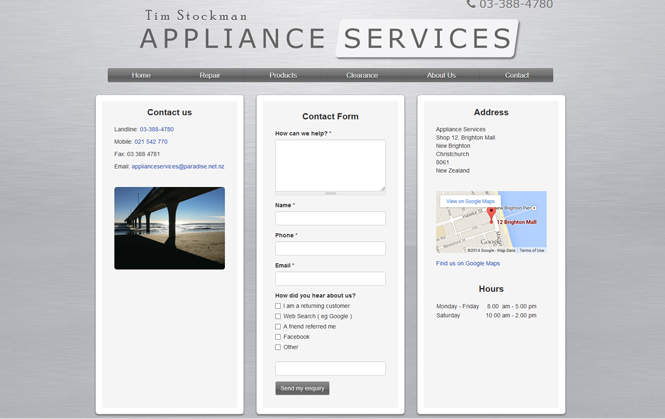Open the map Terms of Use link
The height and width of the screenshot is (419, 665).
tap(532, 250)
